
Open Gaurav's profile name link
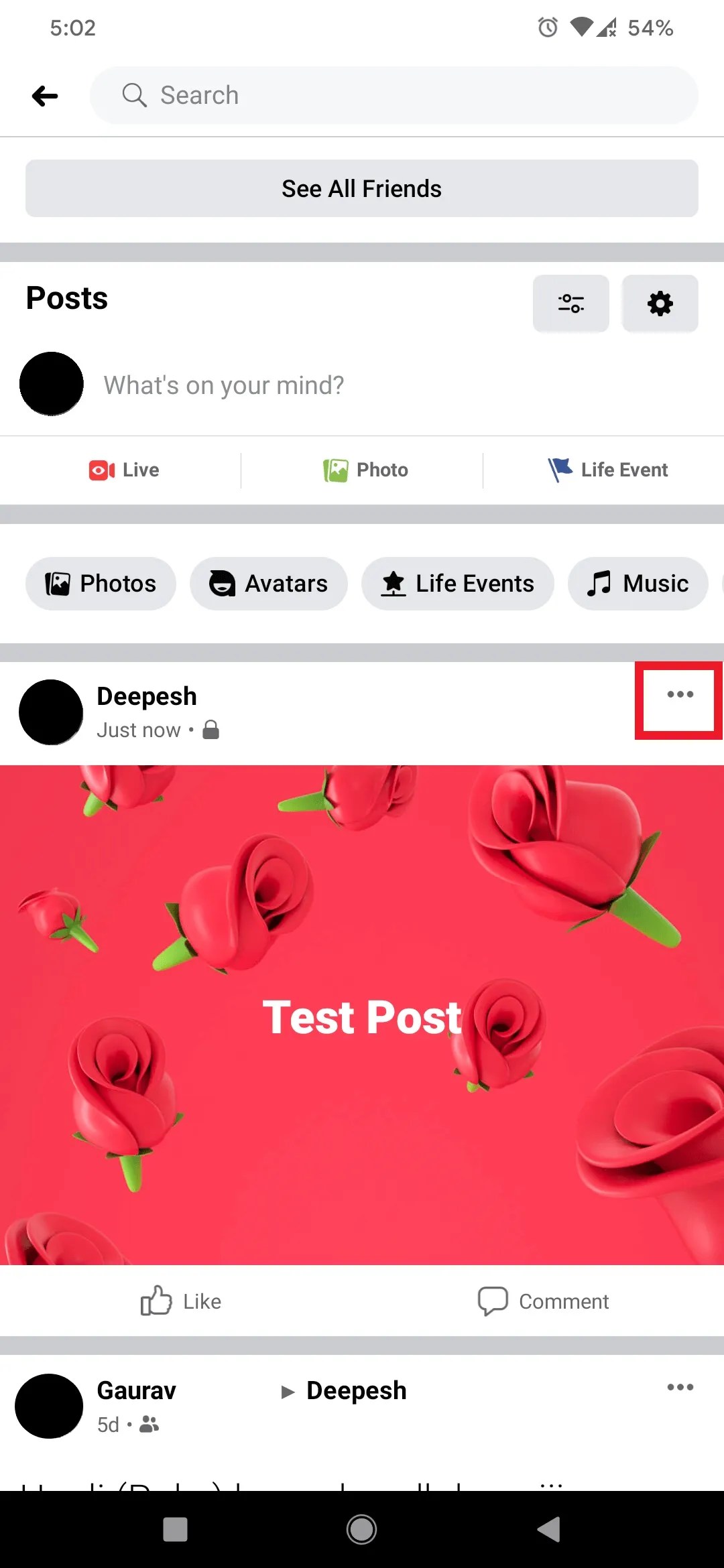[137, 1390]
